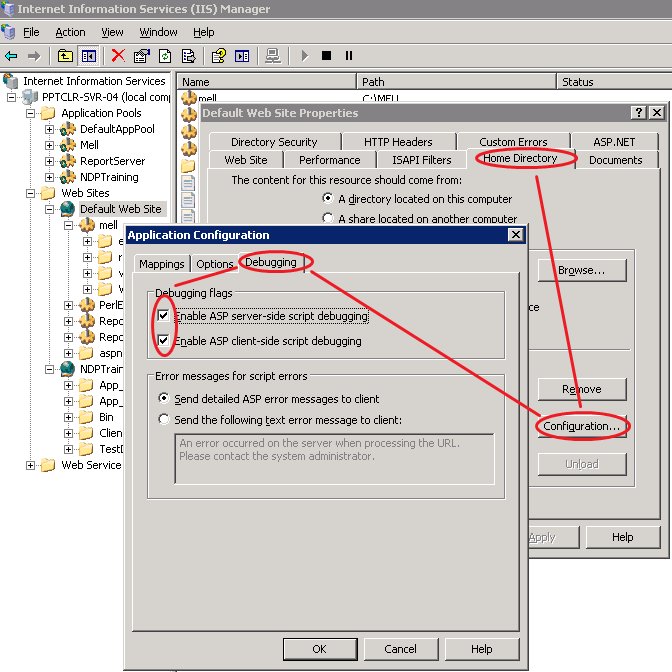Select the NDPTraining application pool icon
The image size is (672, 672).
point(68,177)
